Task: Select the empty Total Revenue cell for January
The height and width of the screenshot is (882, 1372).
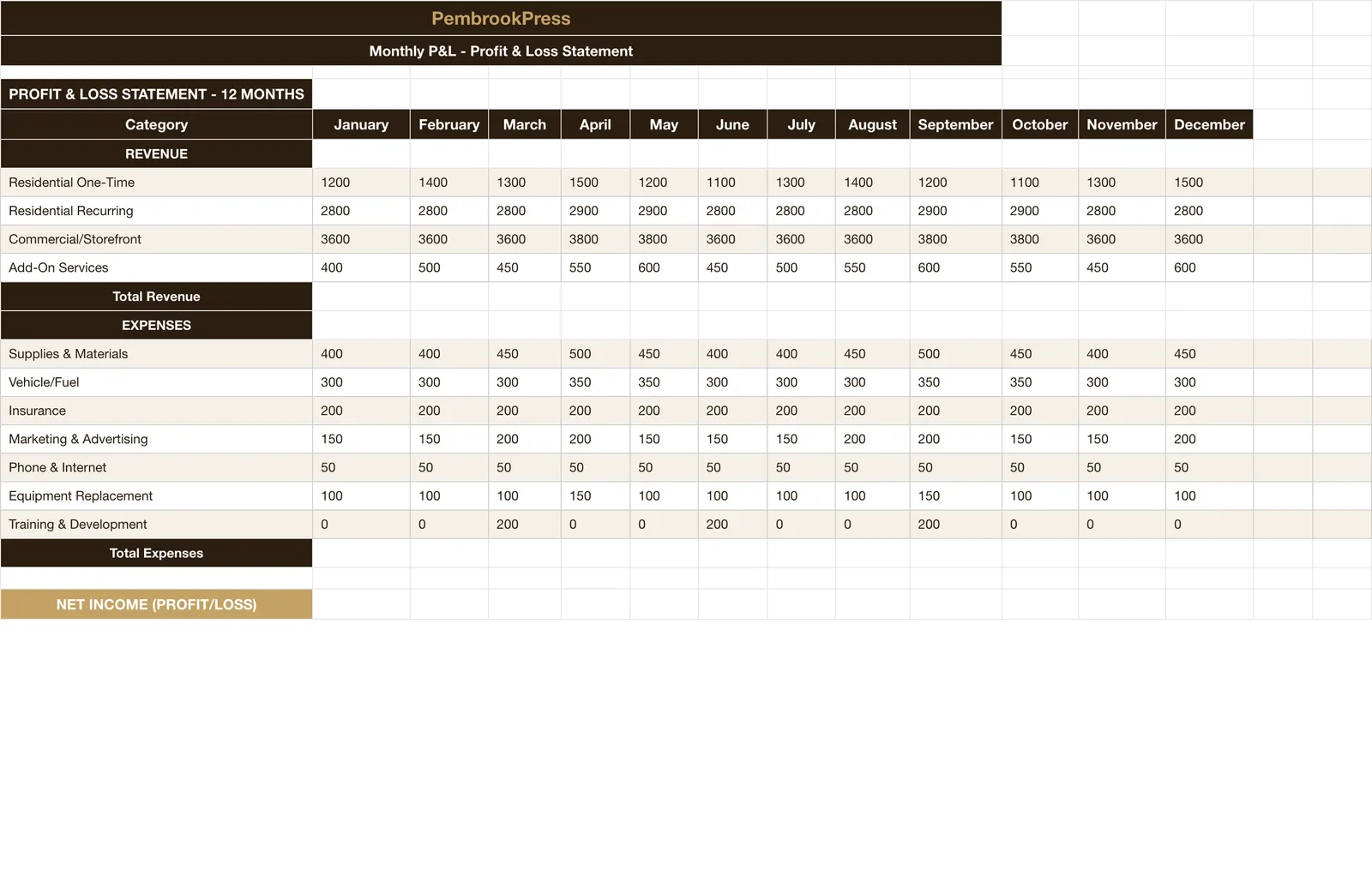Action: [x=361, y=297]
